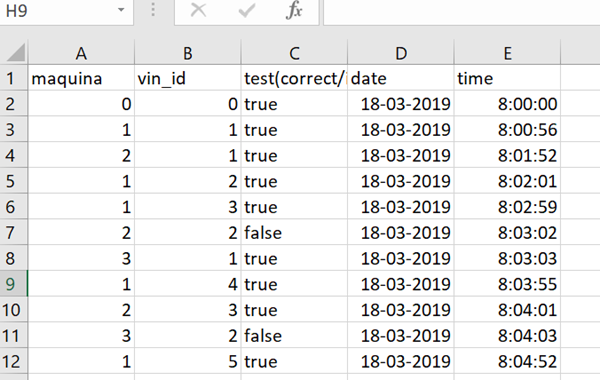Screen dimensions: 600x380
Task: Click the Enter checkmark icon in formula bar
Action: click(247, 10)
